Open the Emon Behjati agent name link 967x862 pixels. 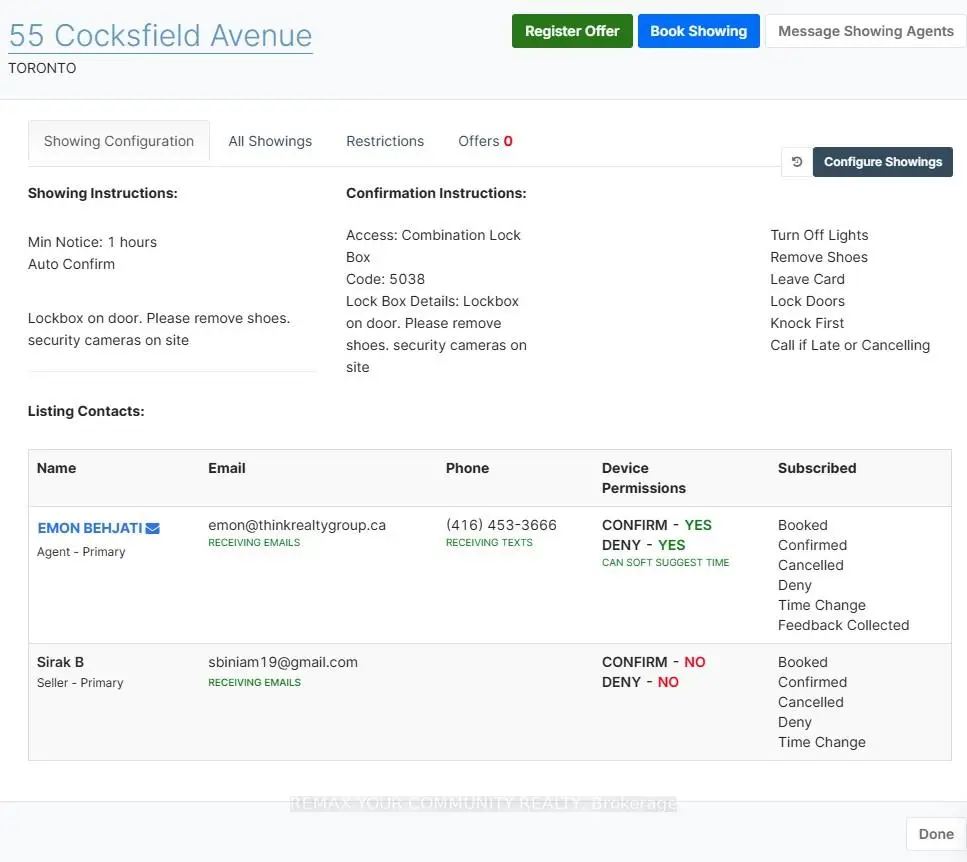point(90,528)
